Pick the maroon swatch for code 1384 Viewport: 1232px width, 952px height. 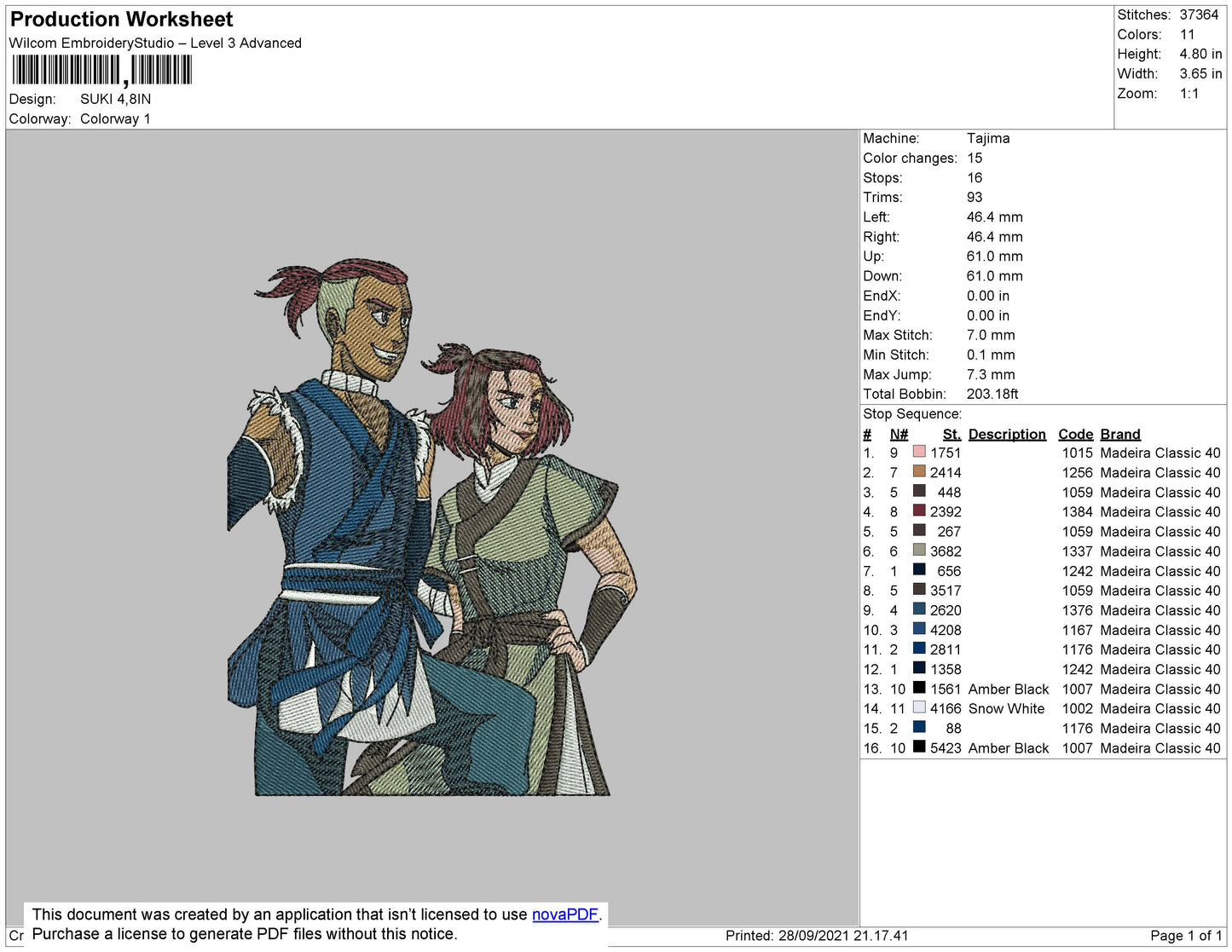(x=919, y=511)
